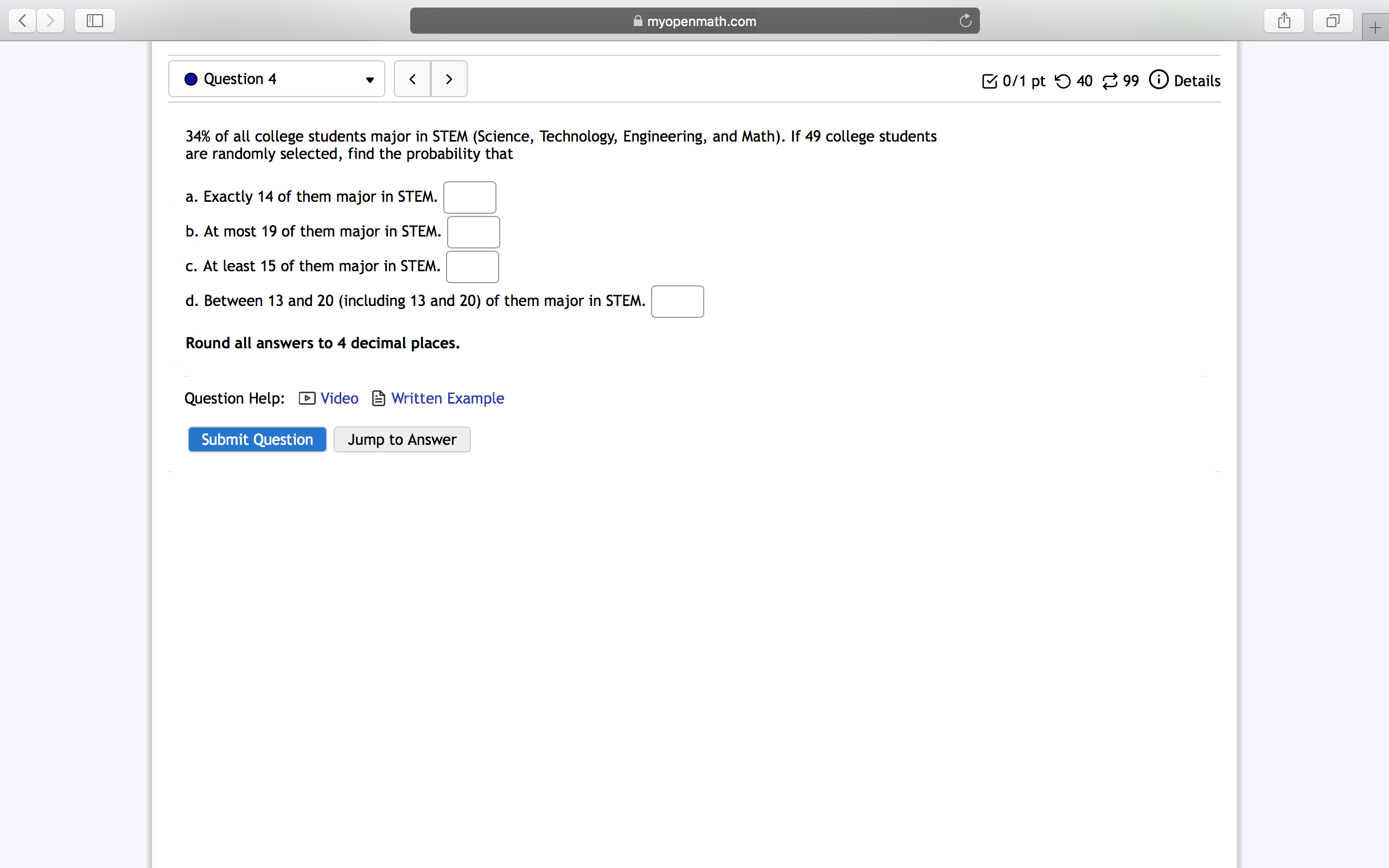Click the browser forward arrow
Viewport: 1389px width, 868px height.
50,21
